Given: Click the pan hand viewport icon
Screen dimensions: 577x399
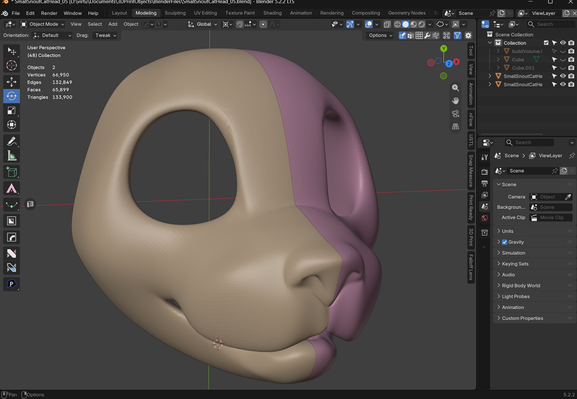Looking at the screenshot, I should [x=456, y=100].
